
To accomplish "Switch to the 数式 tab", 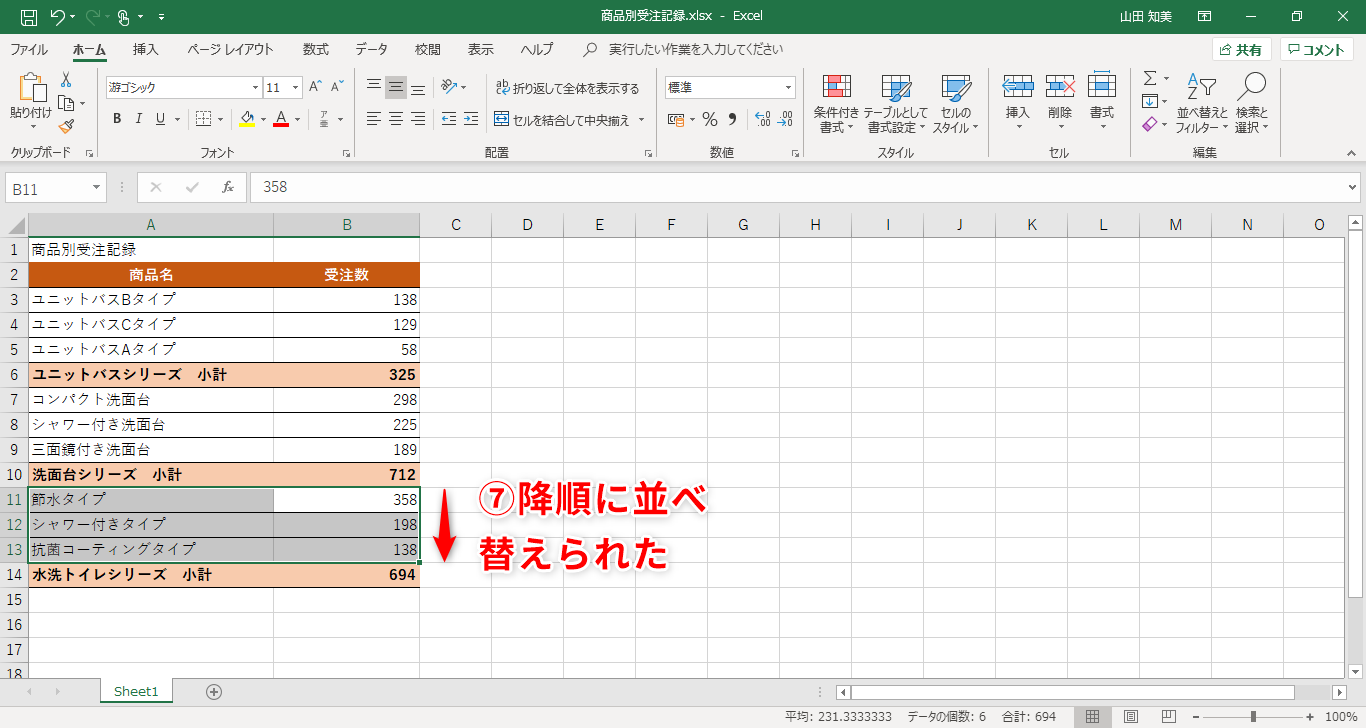I will [x=316, y=49].
